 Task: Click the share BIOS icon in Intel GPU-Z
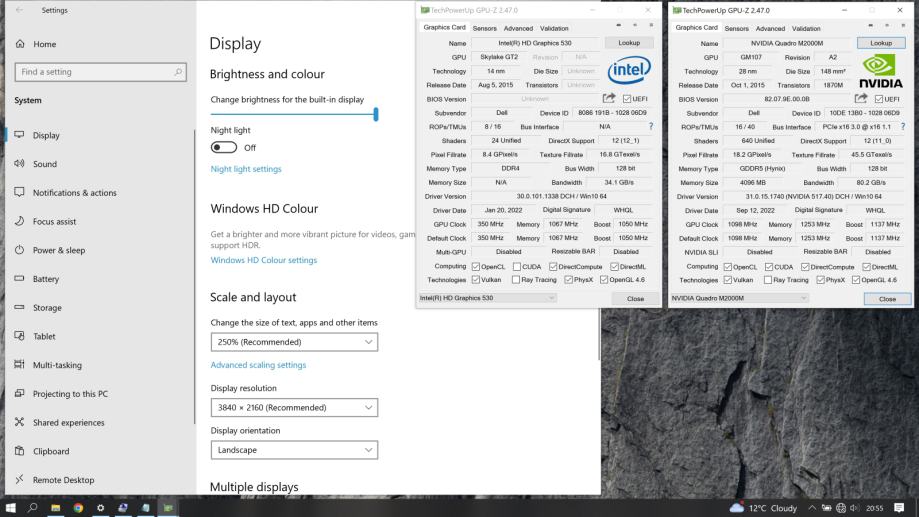pyautogui.click(x=609, y=99)
